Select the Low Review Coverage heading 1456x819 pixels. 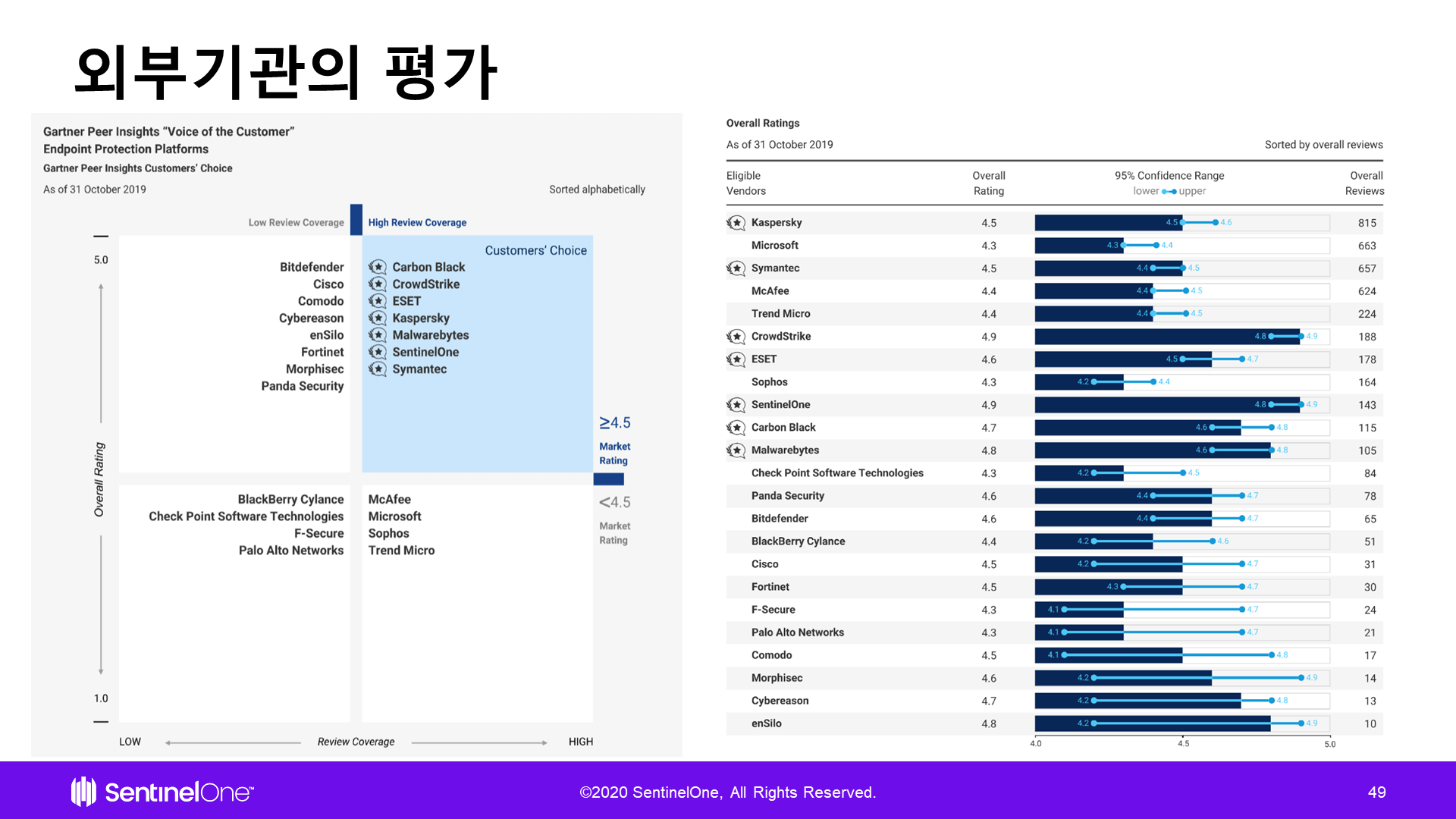tap(296, 223)
